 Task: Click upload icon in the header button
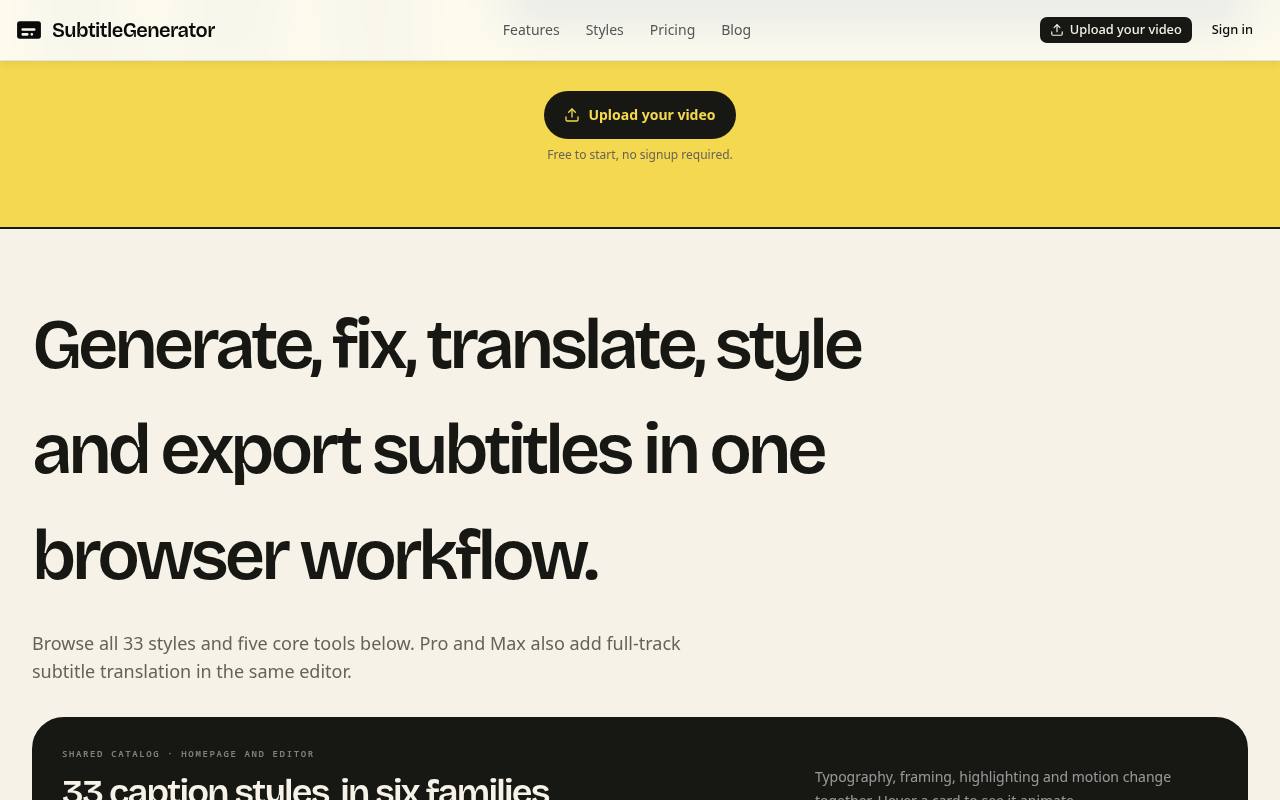pos(1057,30)
